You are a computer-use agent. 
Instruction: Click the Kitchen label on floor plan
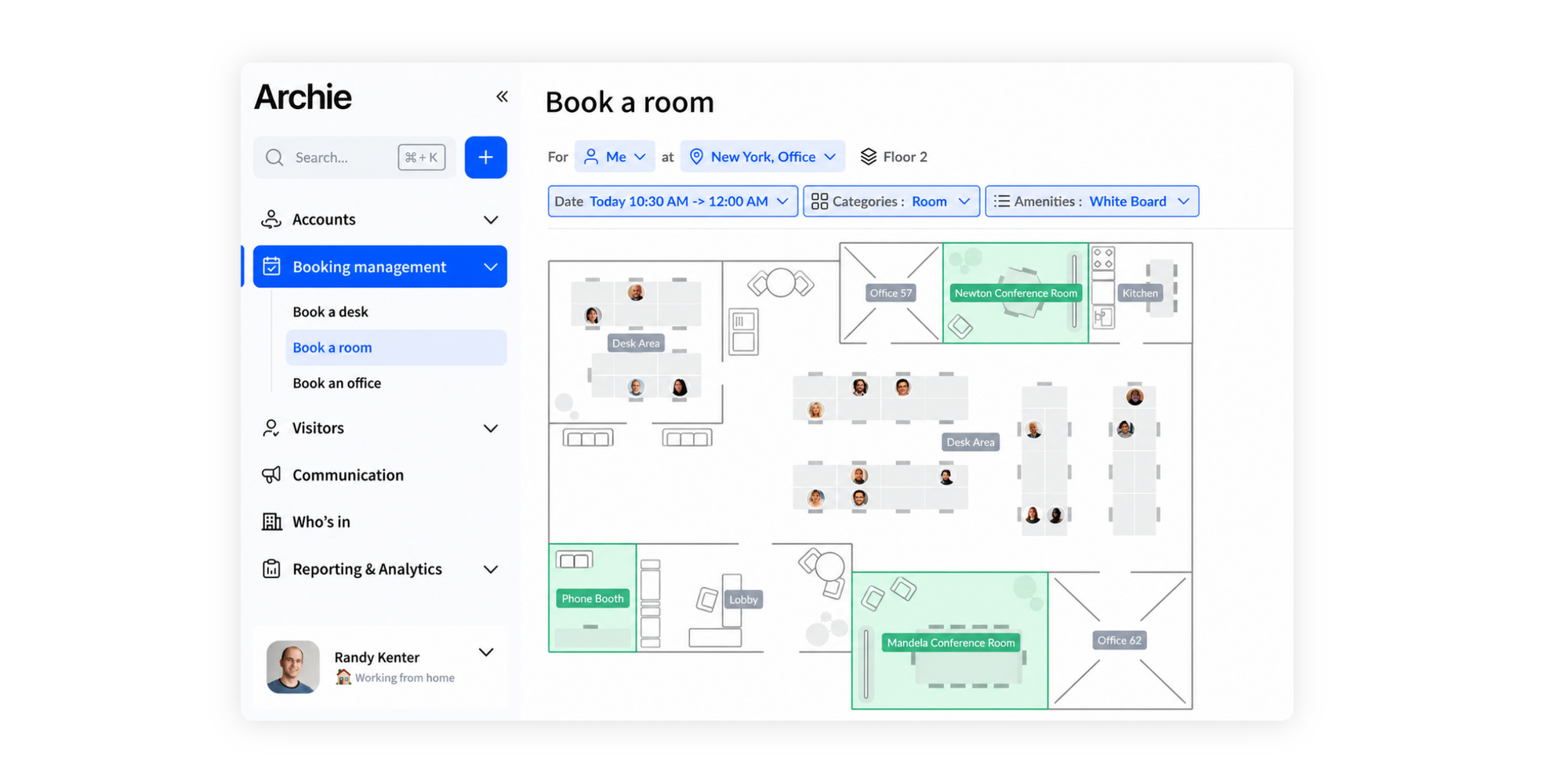(x=1140, y=293)
